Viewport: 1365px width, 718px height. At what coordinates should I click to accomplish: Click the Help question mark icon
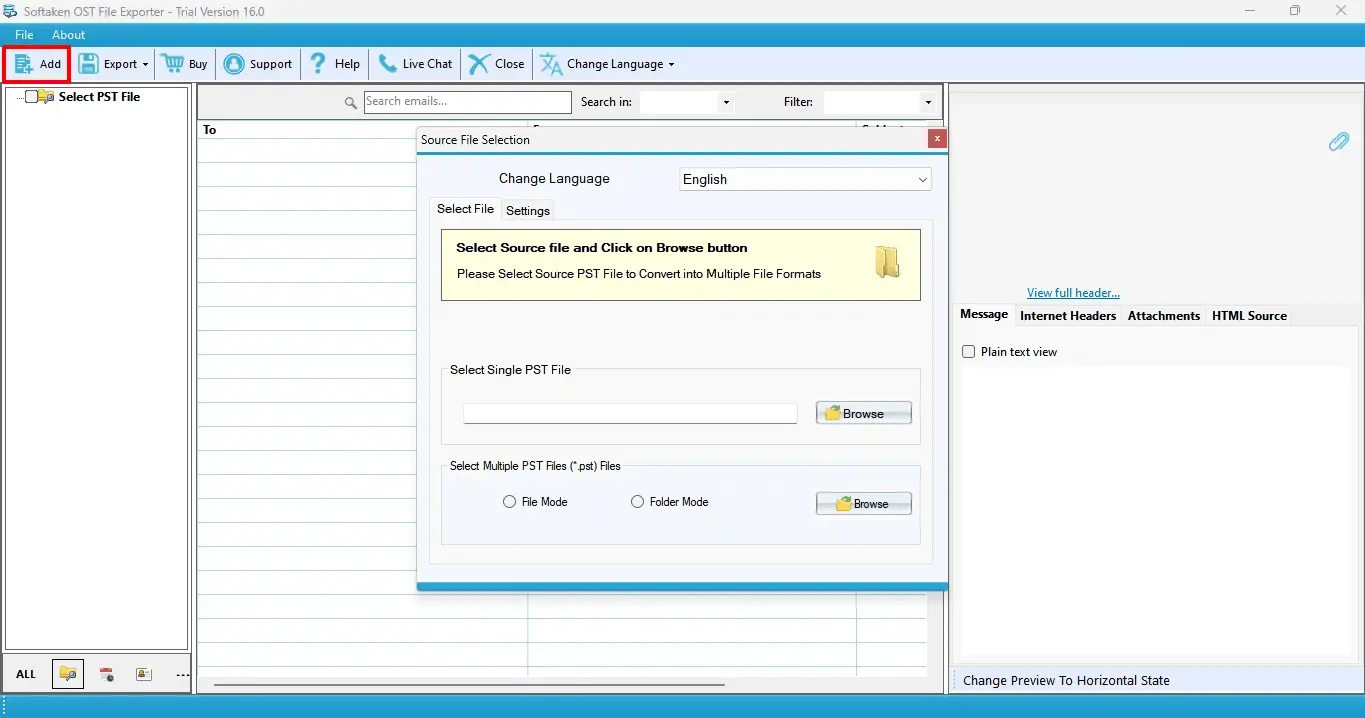point(318,63)
